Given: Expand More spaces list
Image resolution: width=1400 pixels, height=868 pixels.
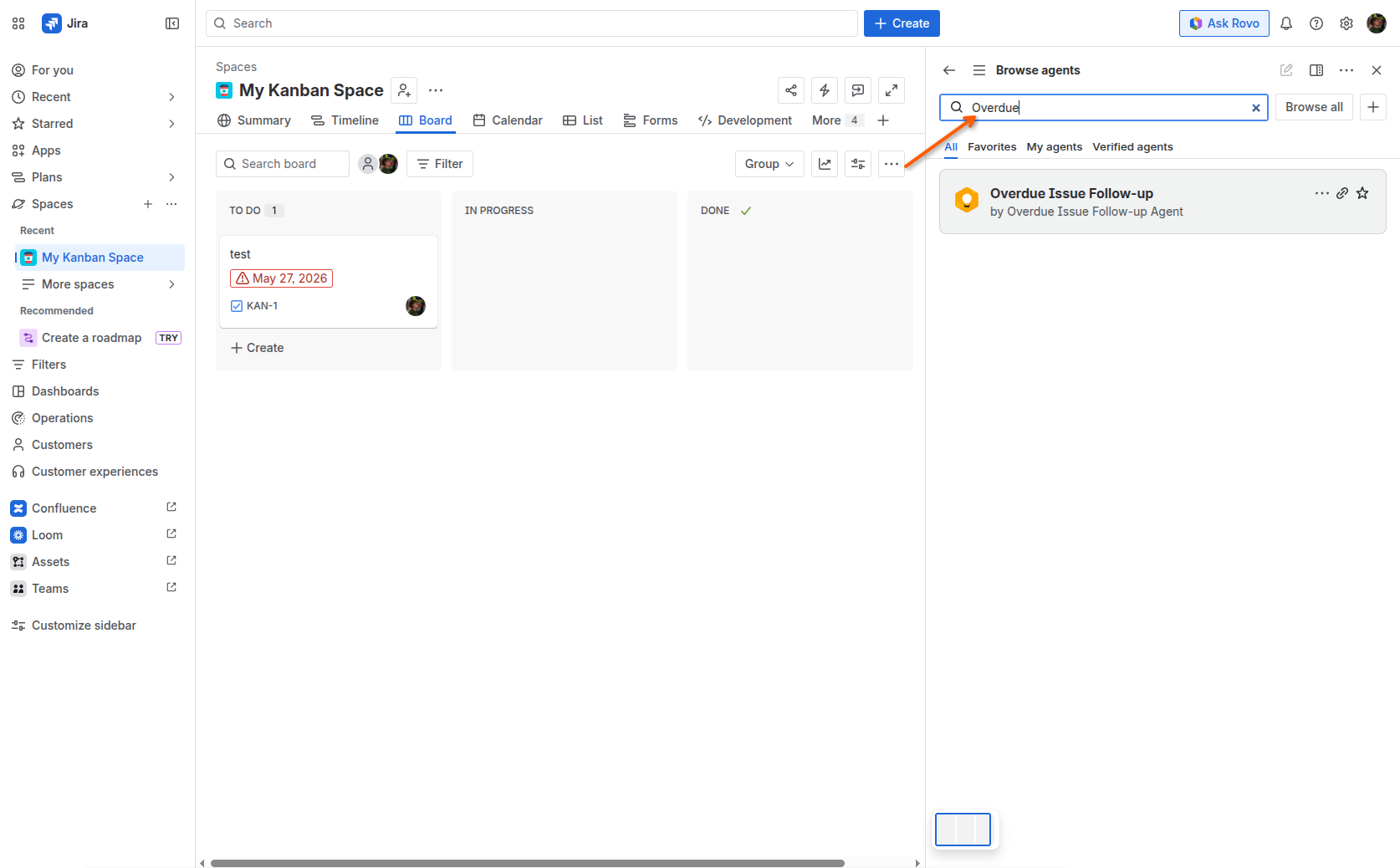Looking at the screenshot, I should point(171,284).
